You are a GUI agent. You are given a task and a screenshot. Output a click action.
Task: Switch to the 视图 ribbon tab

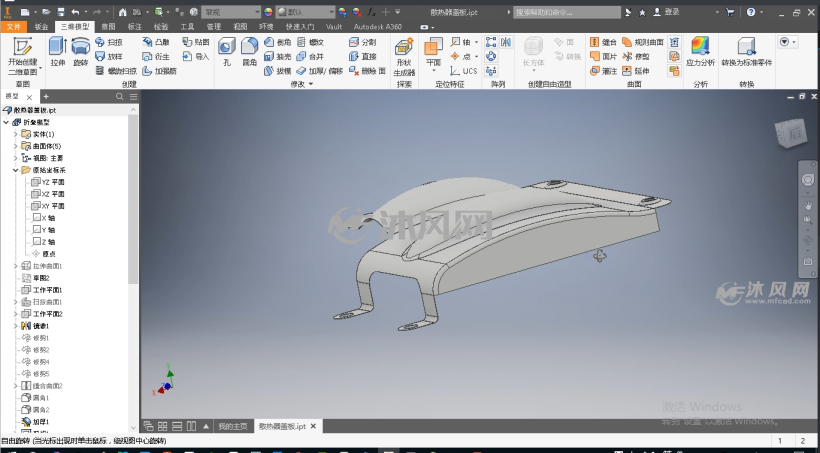(x=240, y=26)
